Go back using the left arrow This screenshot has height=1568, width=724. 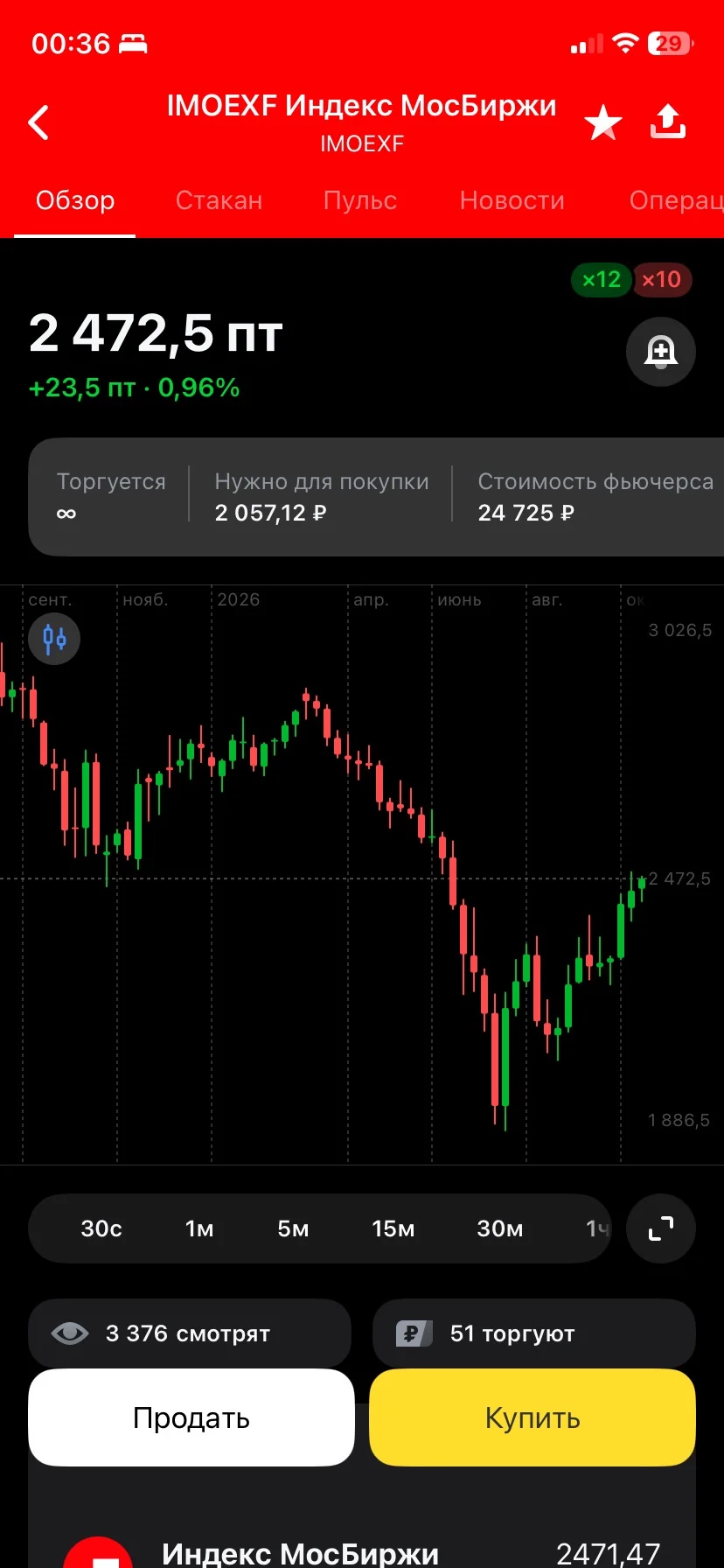click(x=38, y=122)
